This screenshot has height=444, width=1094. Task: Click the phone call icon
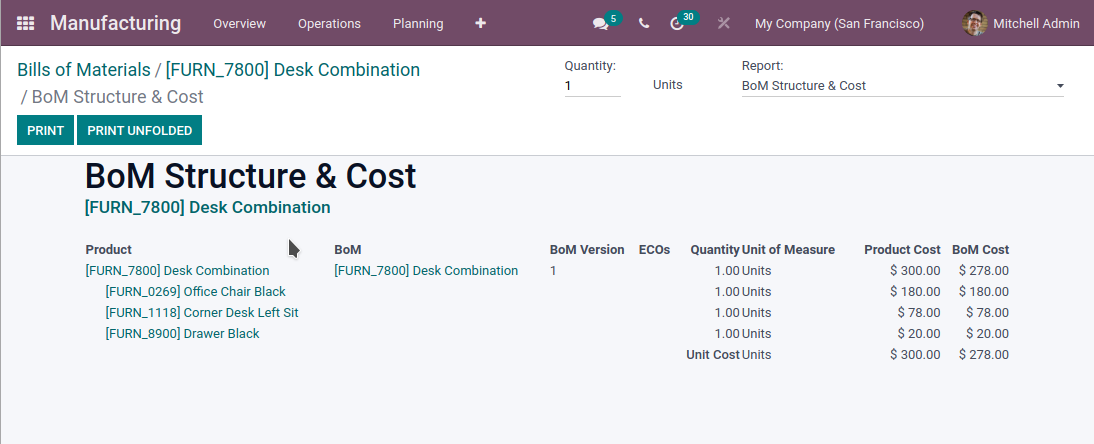coord(644,23)
